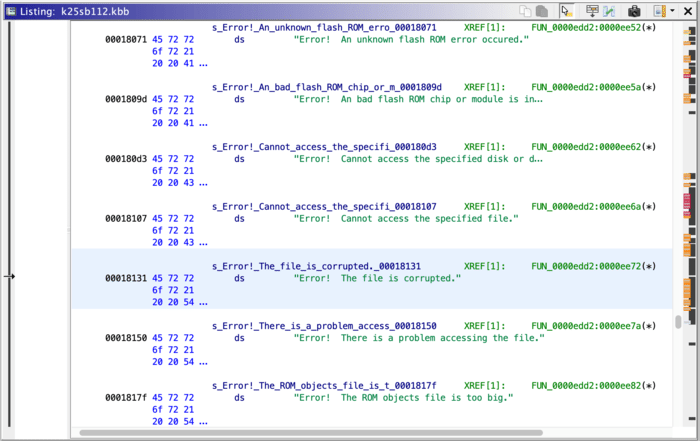This screenshot has height=441, width=700.
Task: Close the Listing panel with the X
Action: (688, 10)
